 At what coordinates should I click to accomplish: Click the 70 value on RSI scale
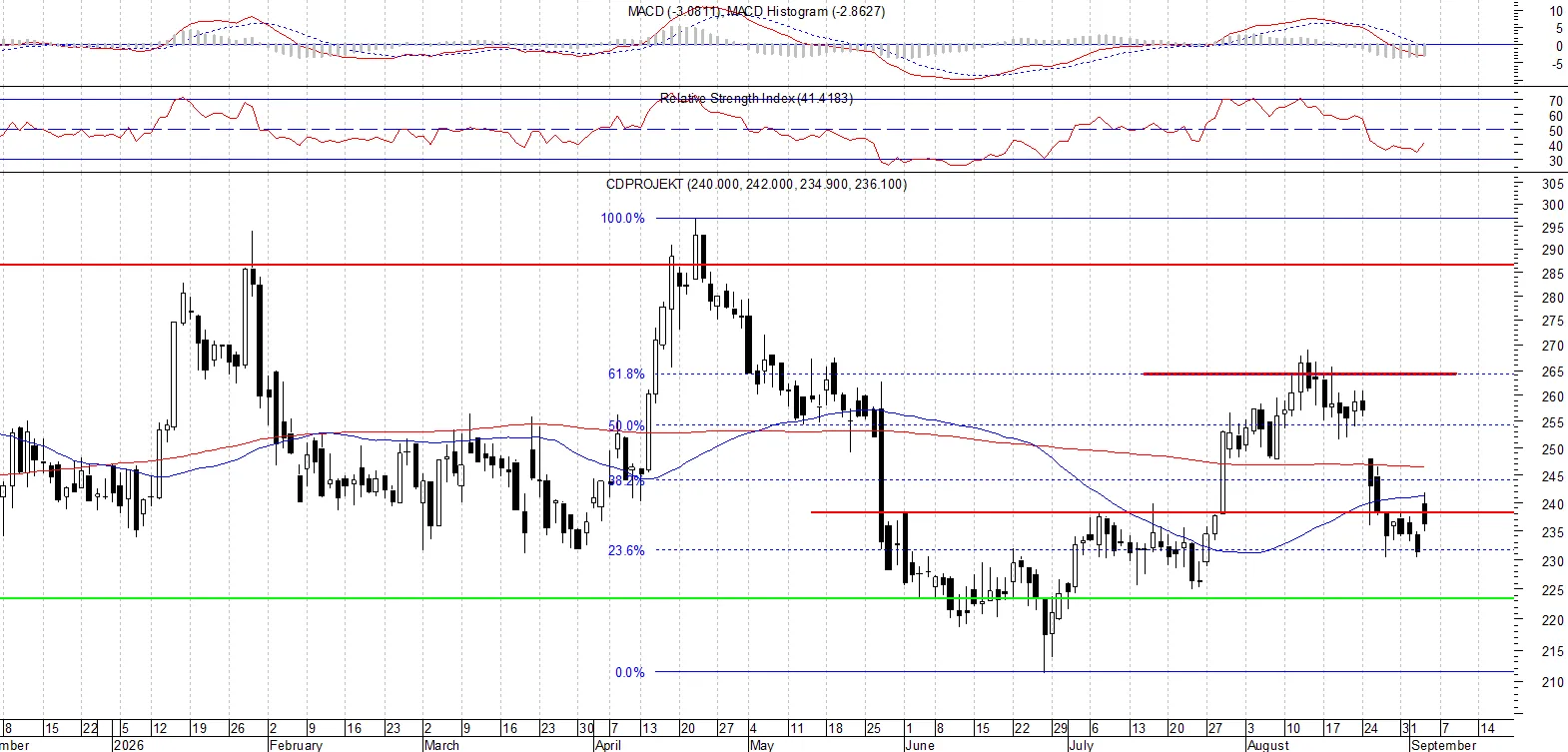(x=1556, y=101)
